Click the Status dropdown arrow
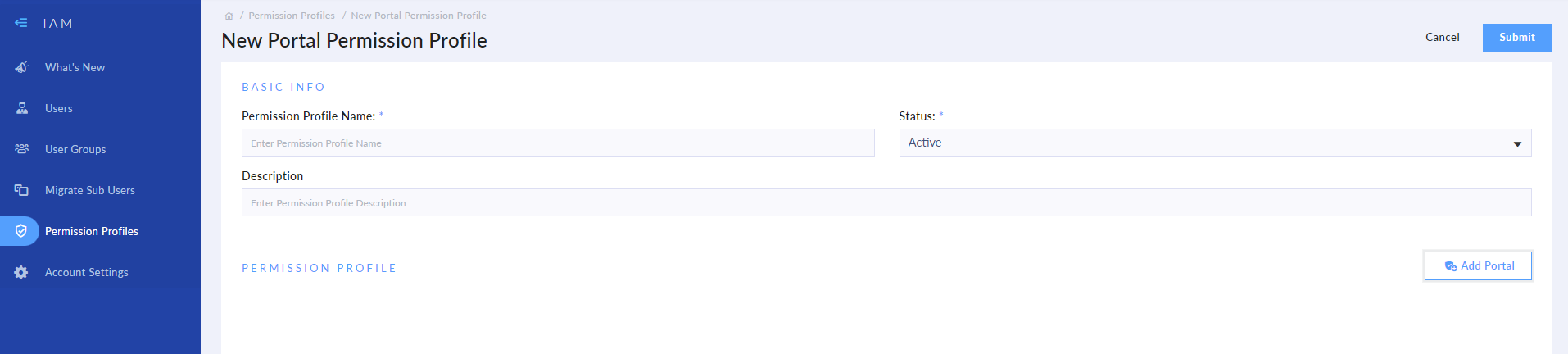1568x354 pixels. pos(1517,143)
